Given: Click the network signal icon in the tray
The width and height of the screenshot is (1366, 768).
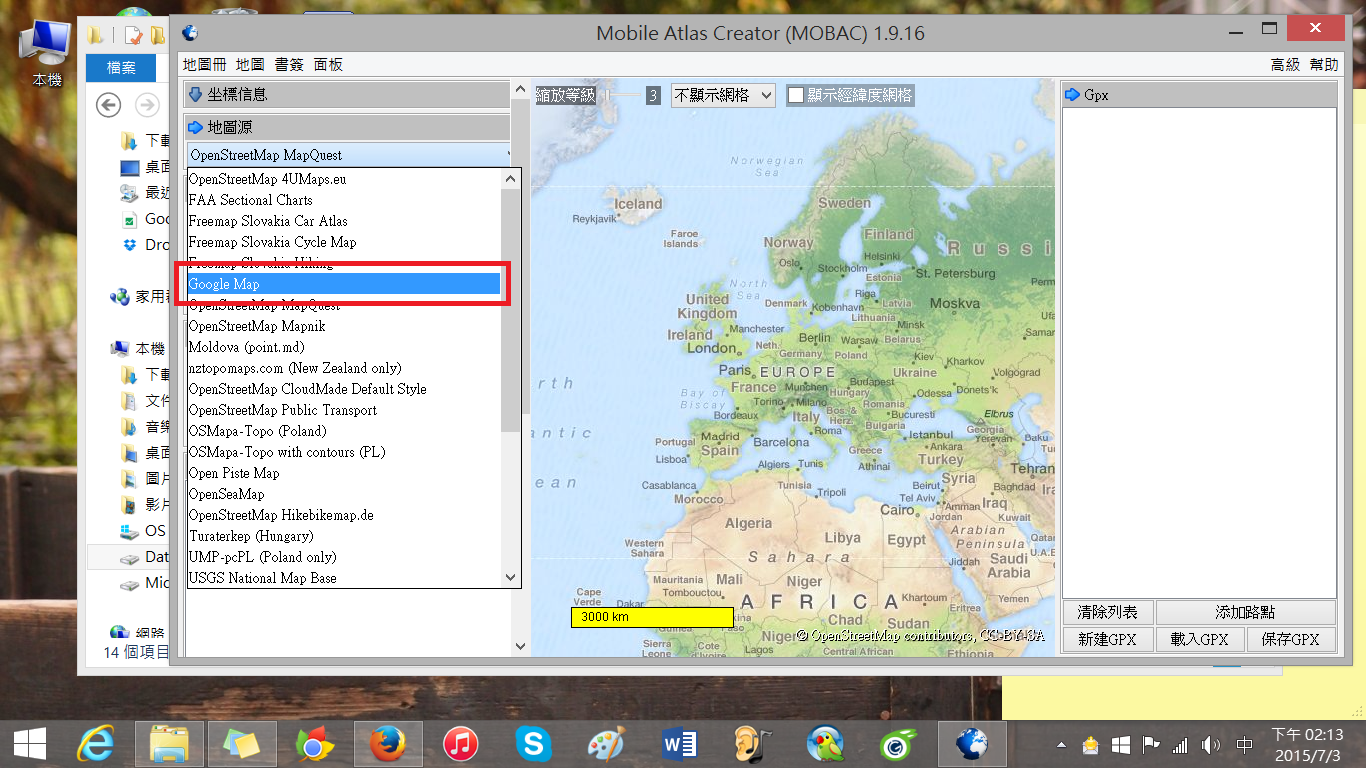Looking at the screenshot, I should (1181, 745).
